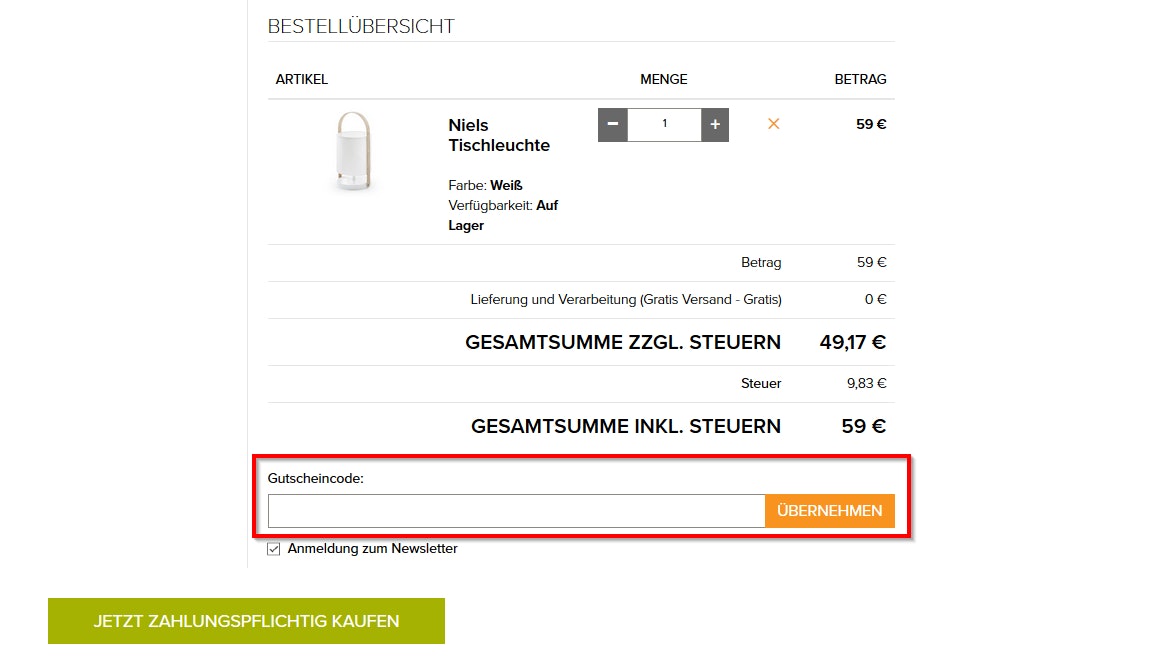The width and height of the screenshot is (1170, 667).
Task: Click the 9,83 € tax amount
Action: click(x=866, y=384)
